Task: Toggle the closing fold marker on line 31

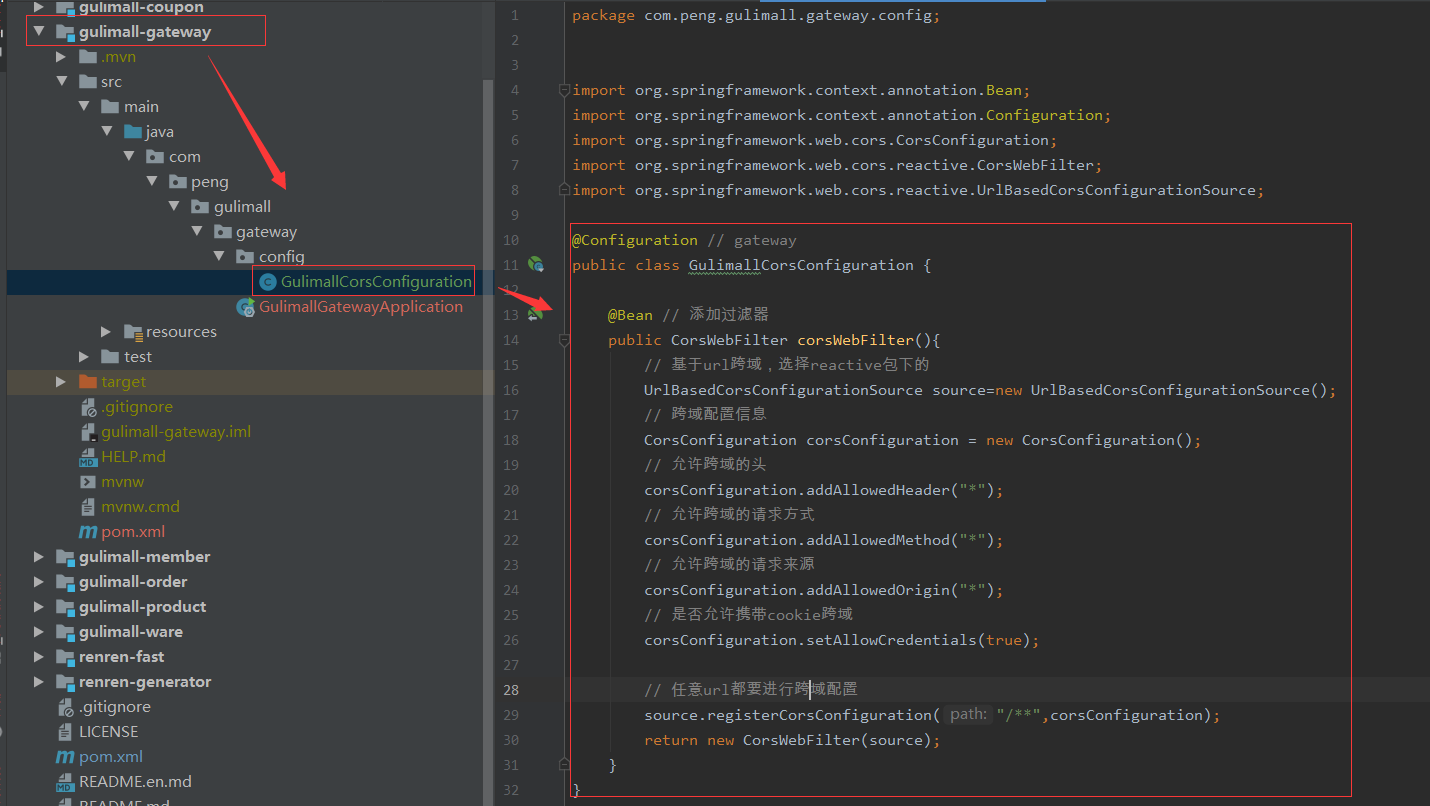Action: [564, 764]
